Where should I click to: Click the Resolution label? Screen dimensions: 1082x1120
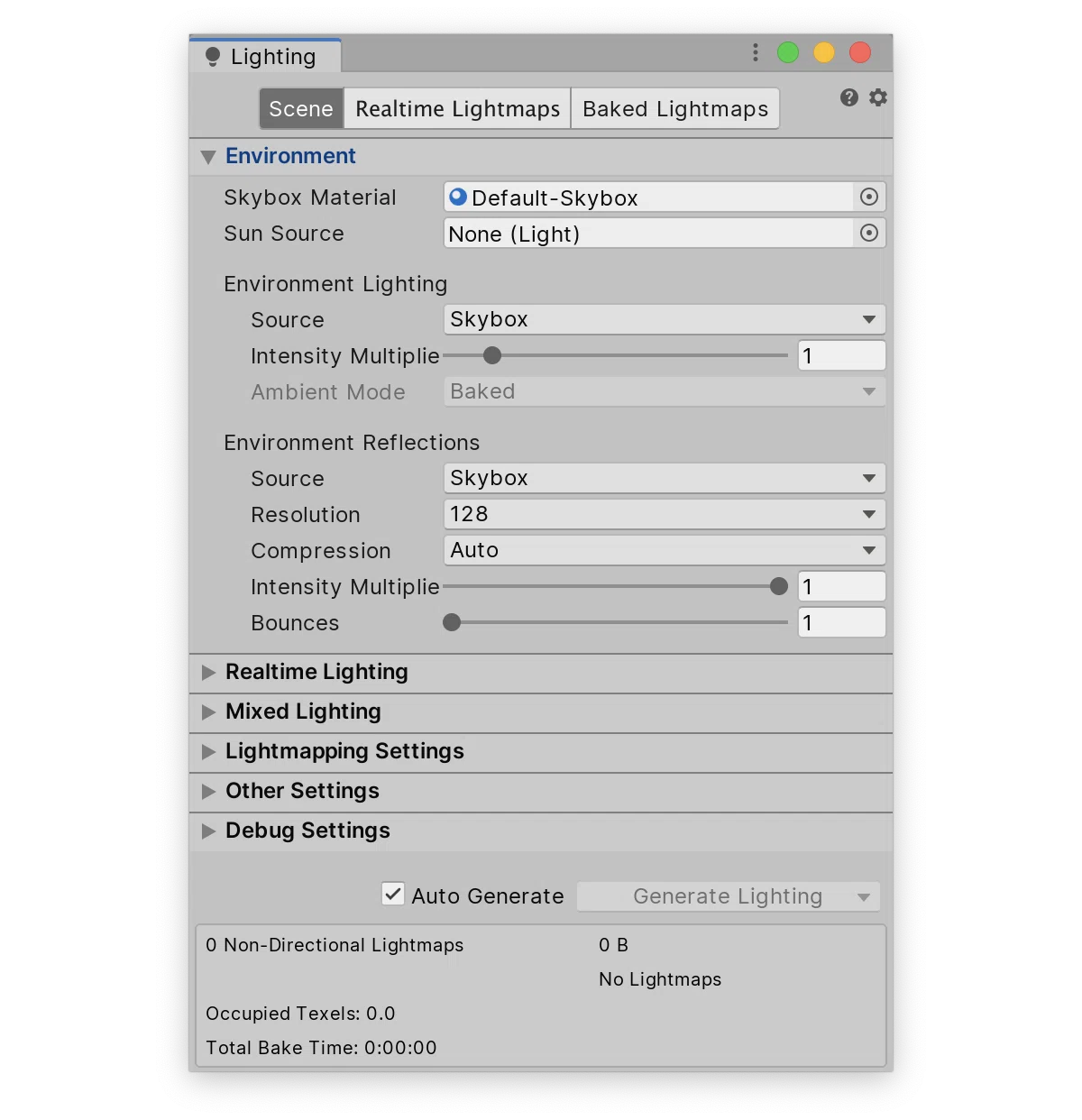pos(306,515)
